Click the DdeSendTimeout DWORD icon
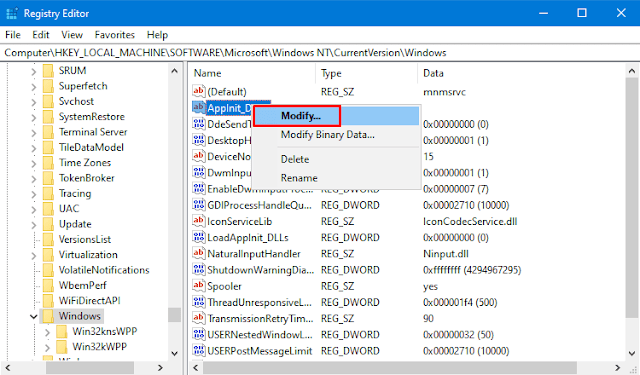Screen dimensions: 640x375 199,124
